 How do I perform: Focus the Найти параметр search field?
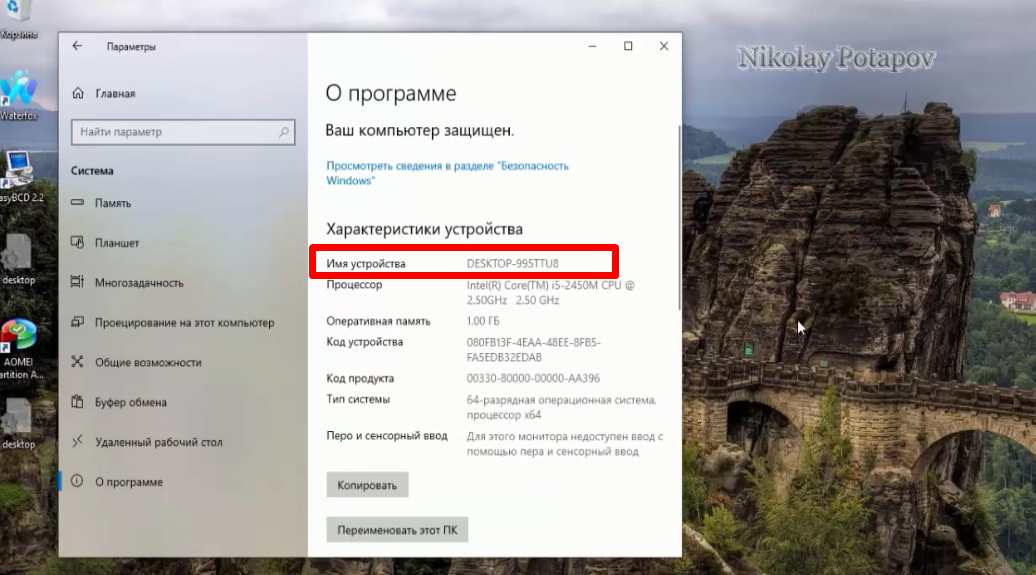(x=183, y=132)
